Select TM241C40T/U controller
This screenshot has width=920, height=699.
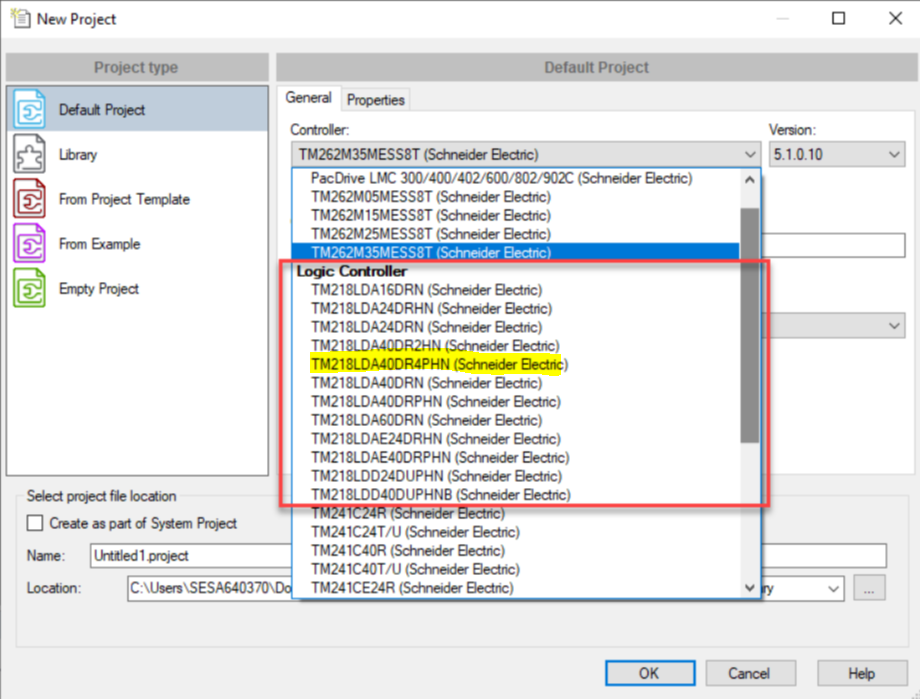516,569
